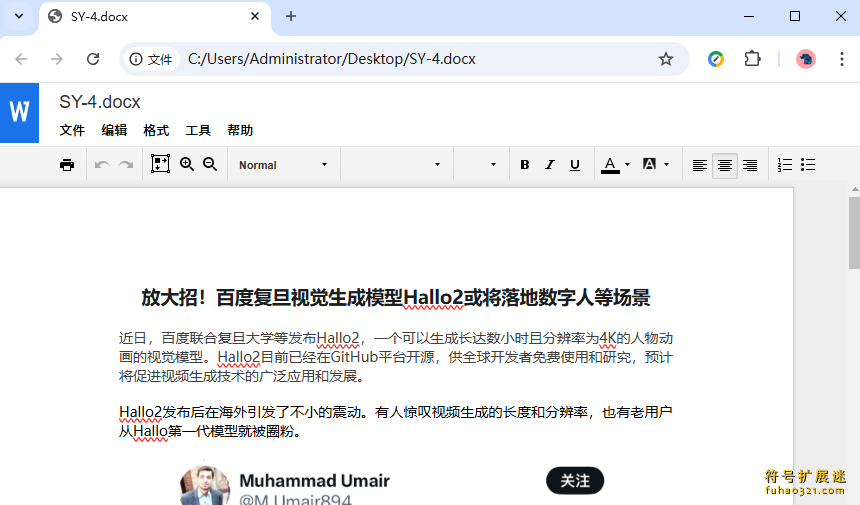
Task: Select the SY-4.docx browser tab
Action: 154,17
